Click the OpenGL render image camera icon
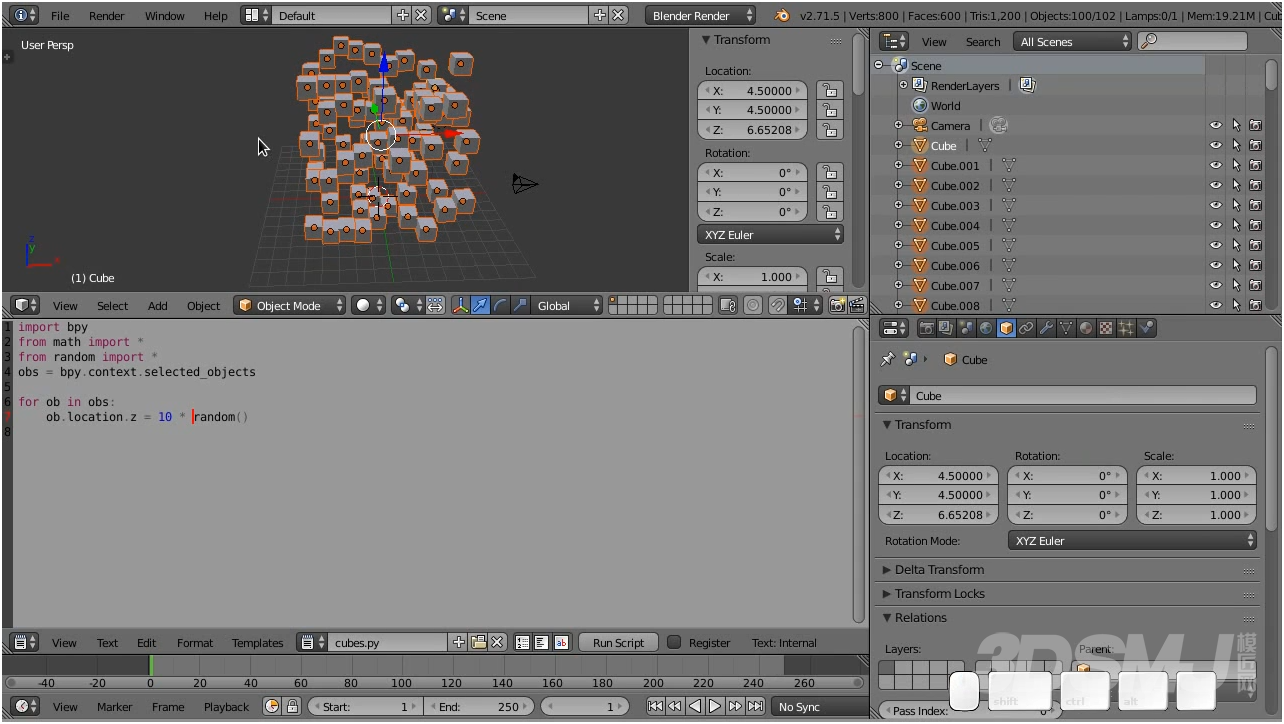The height and width of the screenshot is (724, 1284). tap(838, 306)
